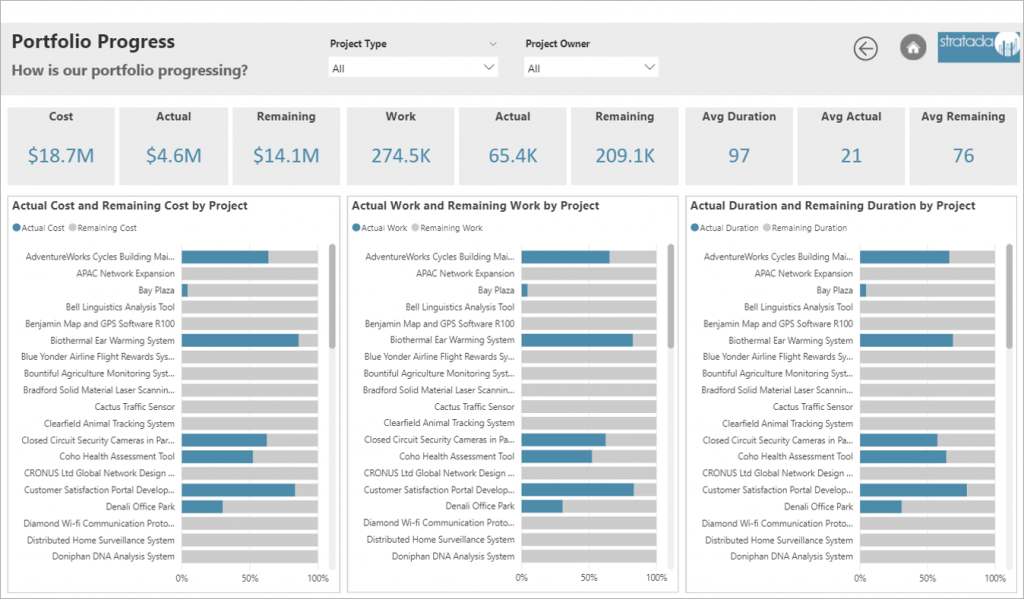Select gray APAC Network Expansion bar in Cost chart

250,274
